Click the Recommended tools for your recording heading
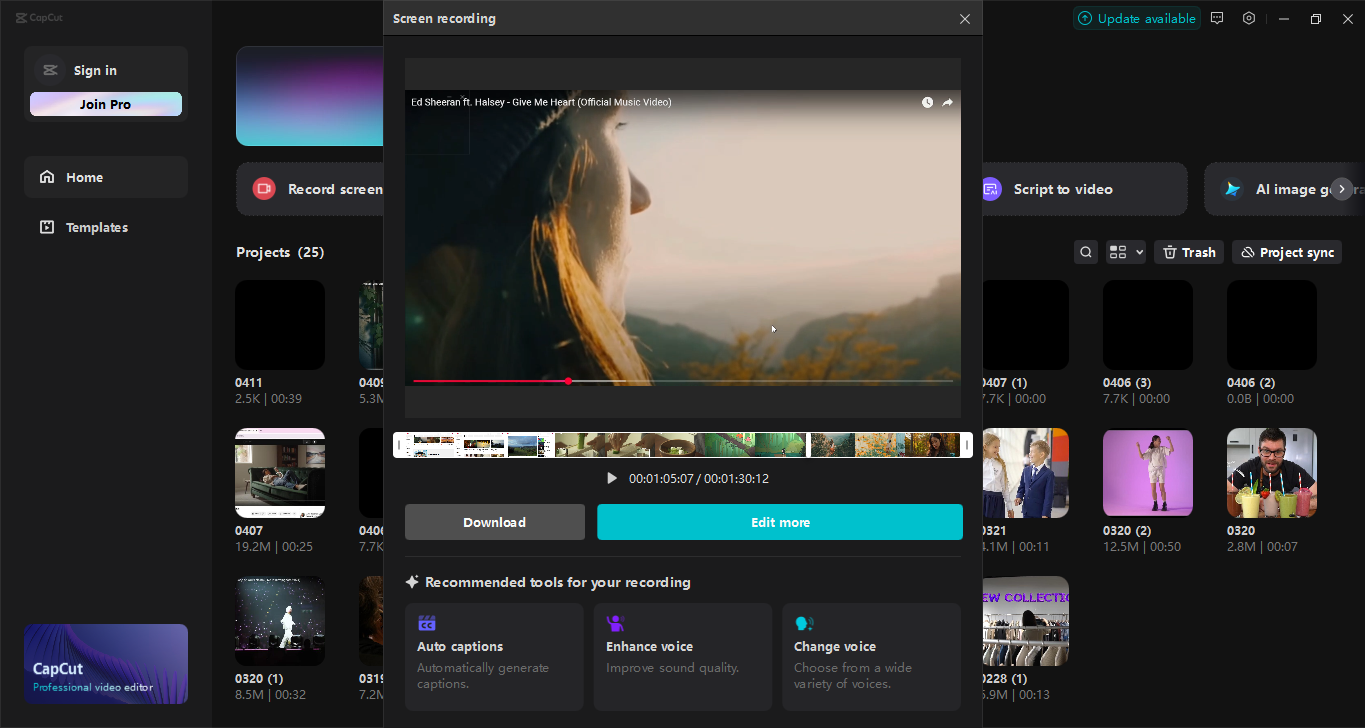Image resolution: width=1365 pixels, height=728 pixels. click(x=558, y=582)
